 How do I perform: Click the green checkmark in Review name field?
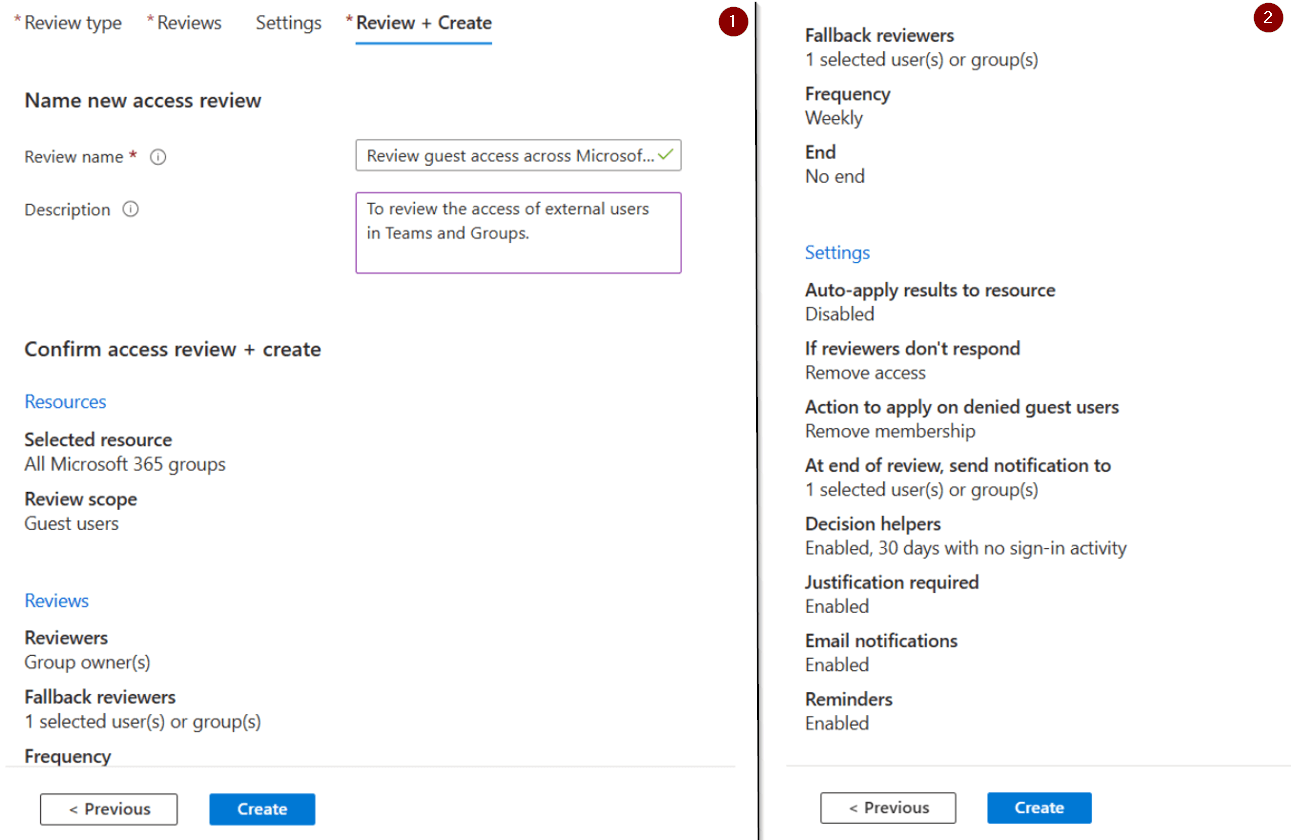(665, 155)
